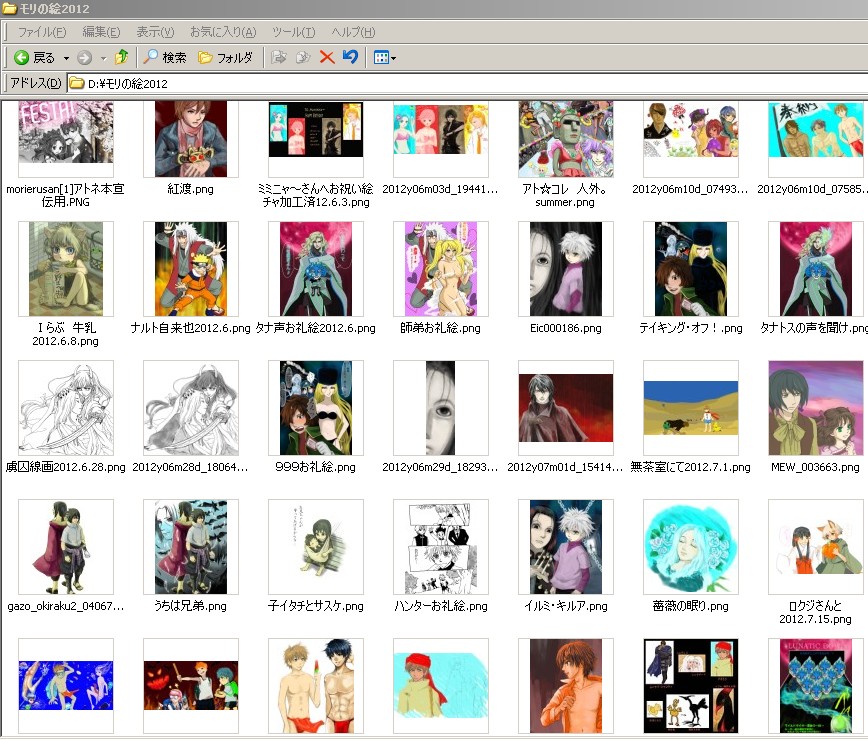Click the Back arrow icon
Screen dimensions: 868x740
22,58
